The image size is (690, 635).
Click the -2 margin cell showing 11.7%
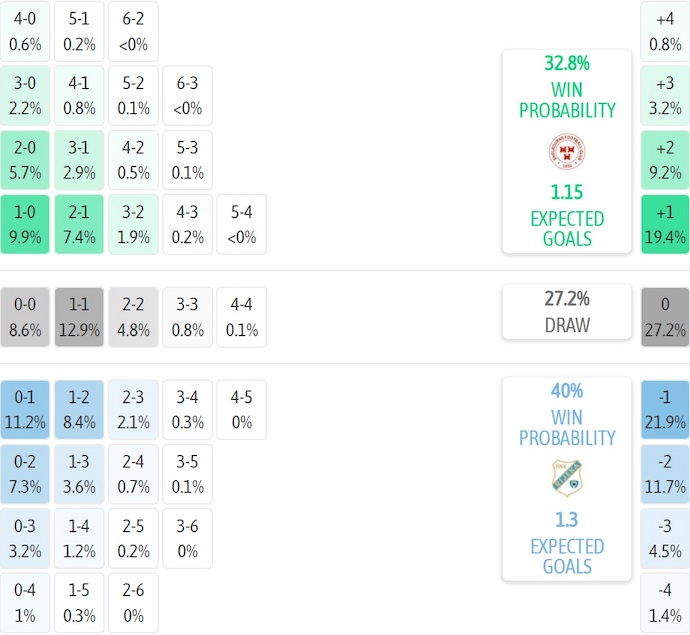(x=665, y=473)
